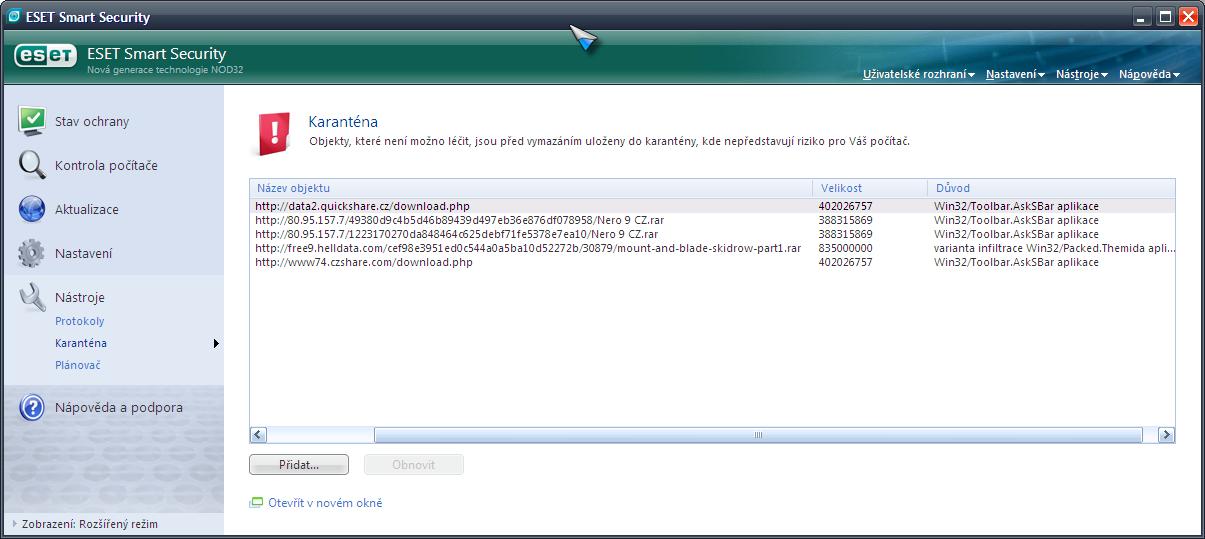Click the Kontrola počítače magnifier icon
This screenshot has height=539, width=1205.
(x=32, y=165)
